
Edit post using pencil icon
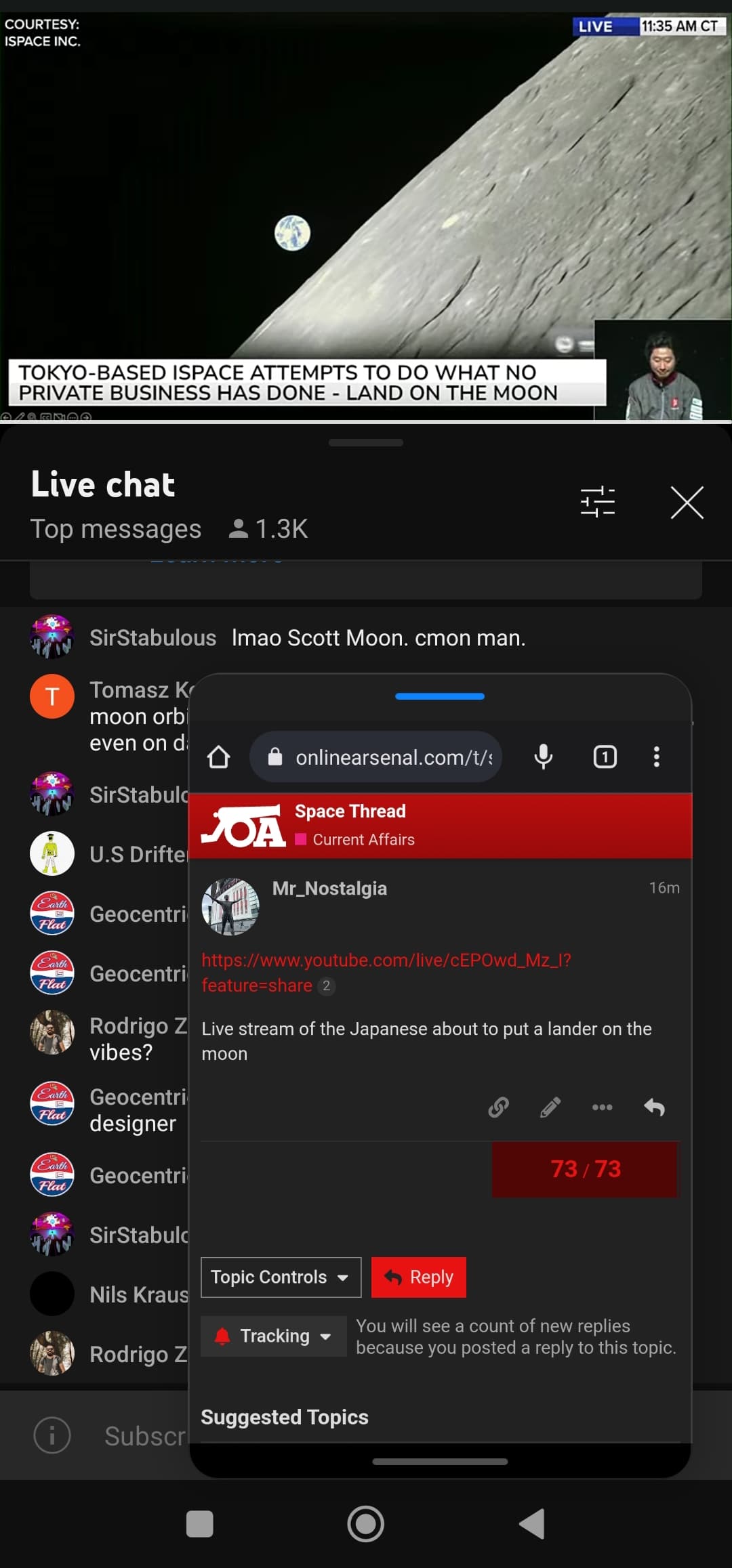550,1107
